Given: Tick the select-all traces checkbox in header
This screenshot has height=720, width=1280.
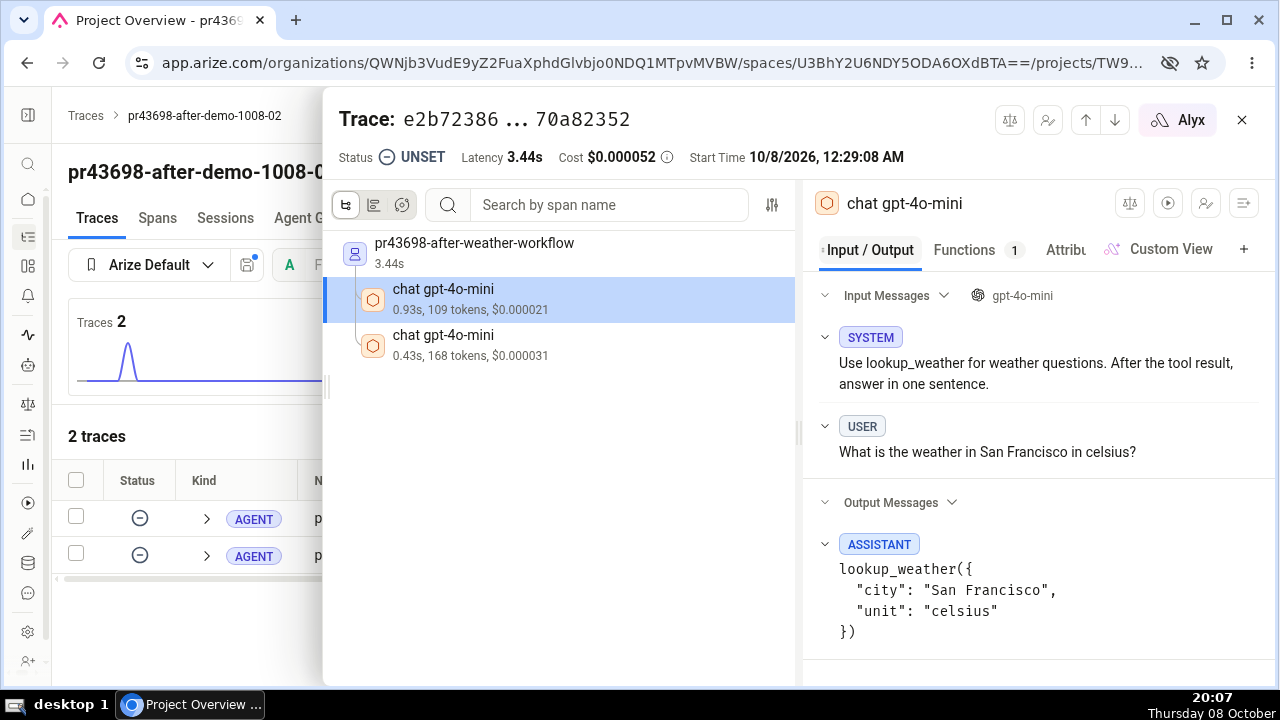Looking at the screenshot, I should [76, 480].
